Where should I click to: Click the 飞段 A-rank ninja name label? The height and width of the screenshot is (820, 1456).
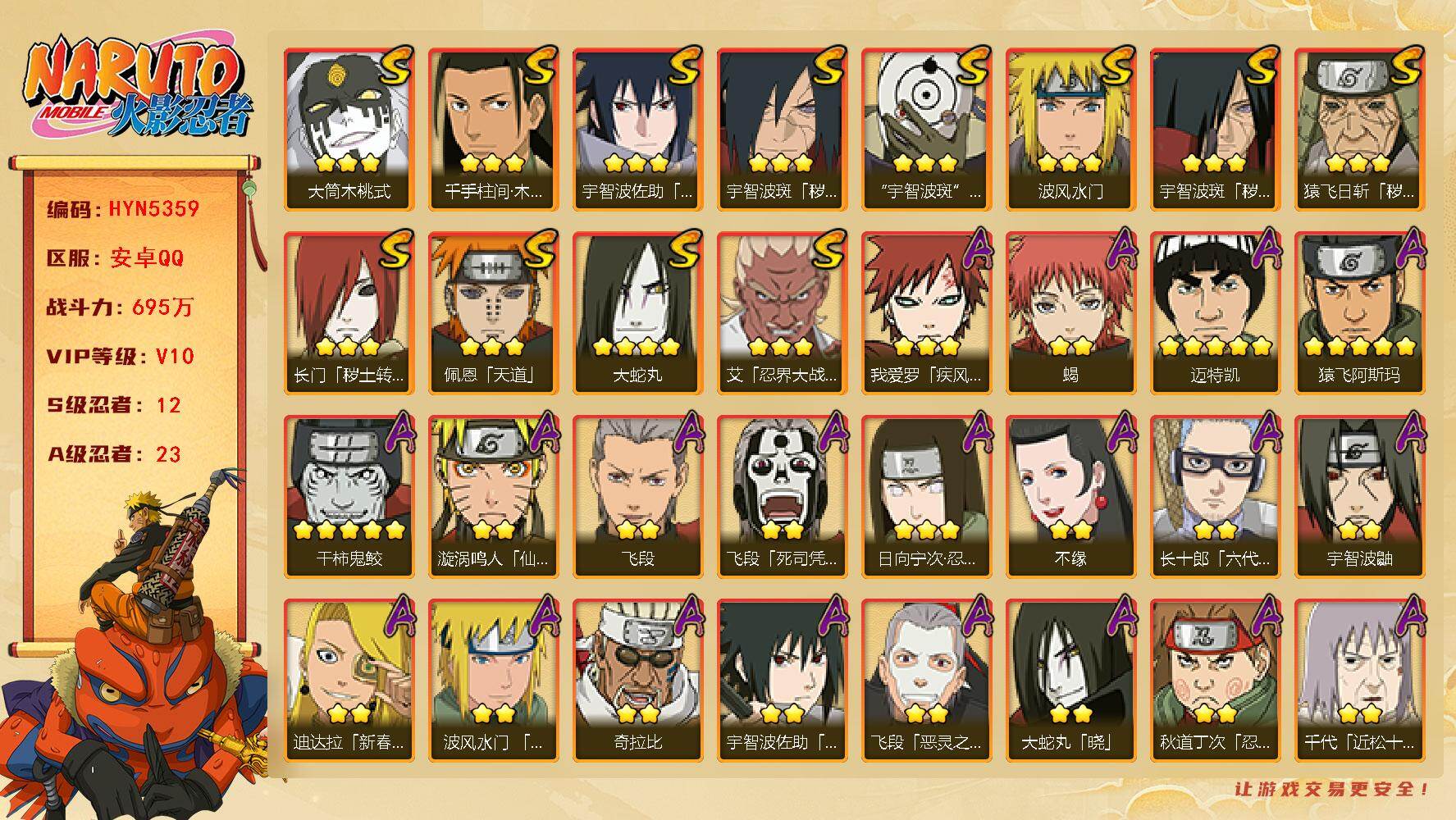point(637,559)
